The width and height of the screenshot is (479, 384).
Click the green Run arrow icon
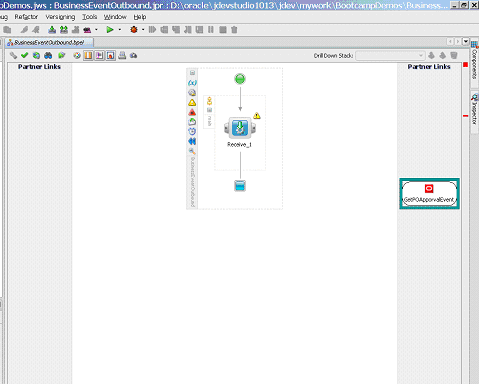click(110, 30)
